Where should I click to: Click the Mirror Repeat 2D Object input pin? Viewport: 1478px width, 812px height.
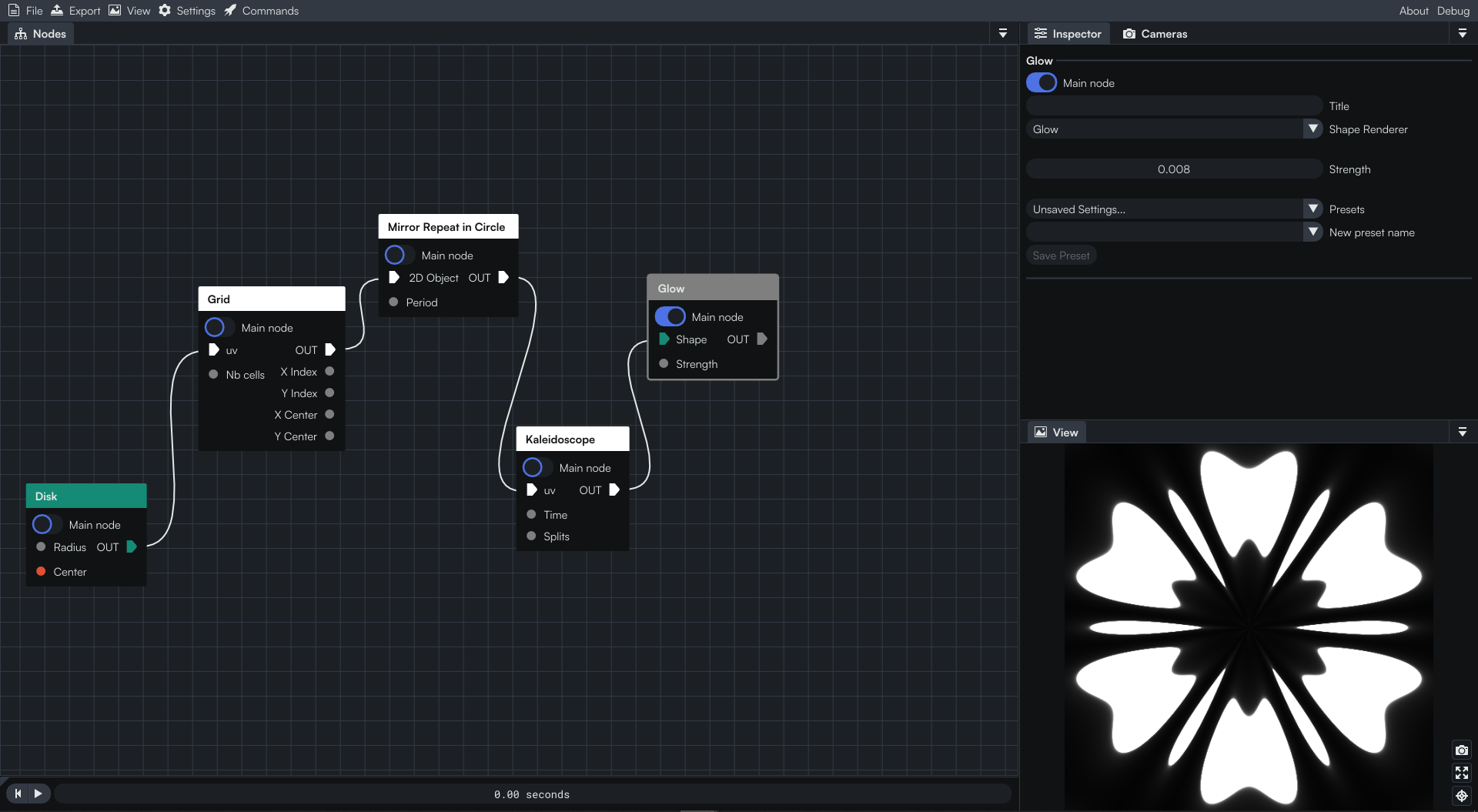[394, 278]
